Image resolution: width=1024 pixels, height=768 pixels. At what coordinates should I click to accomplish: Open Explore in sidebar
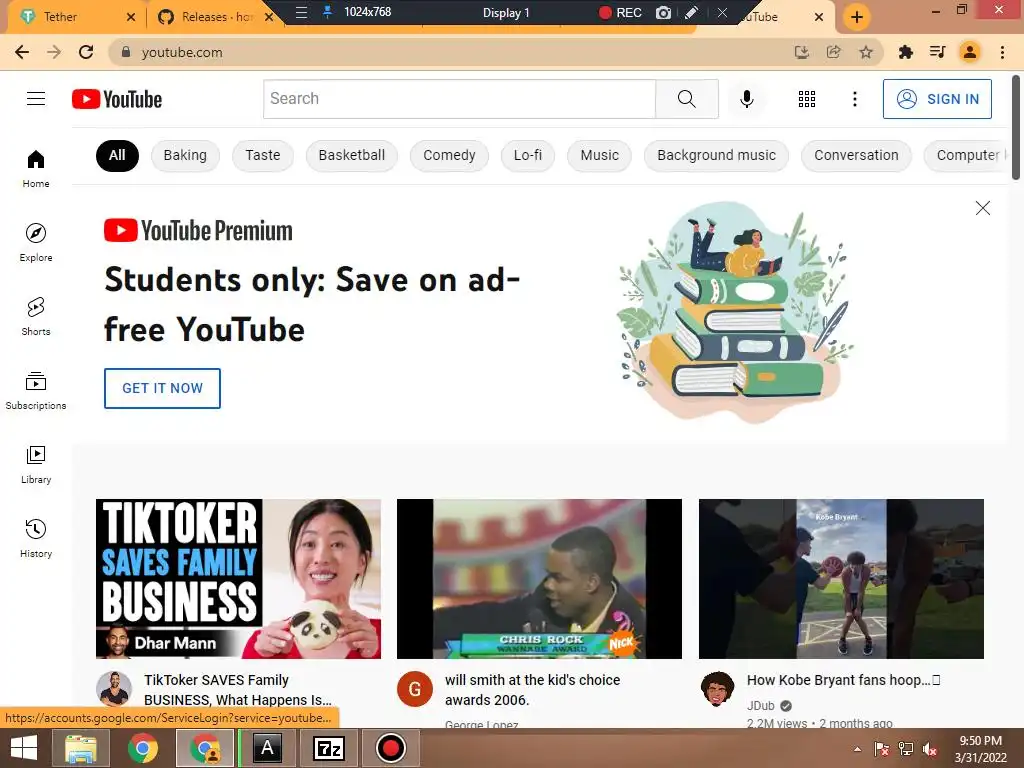click(x=36, y=242)
